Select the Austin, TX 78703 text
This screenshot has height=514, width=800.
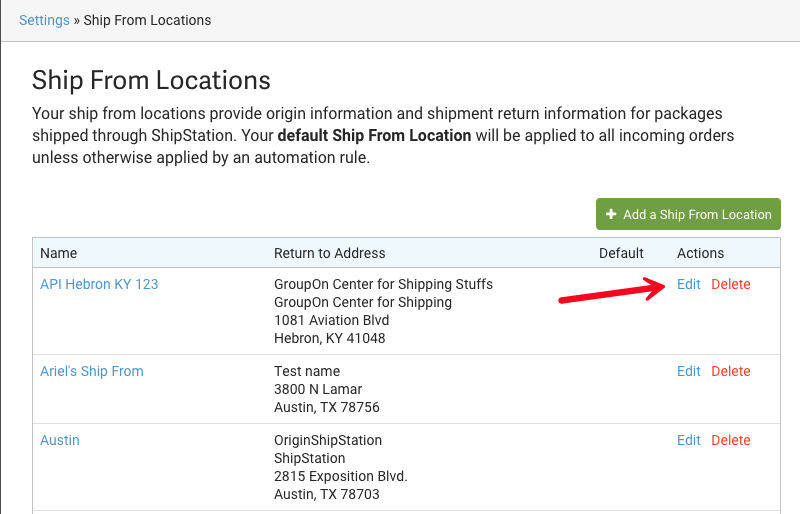tap(327, 494)
